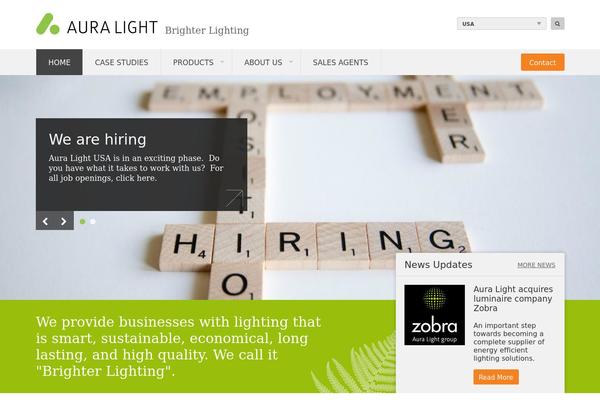
Task: Go to previous slide arrow
Action: click(x=45, y=221)
